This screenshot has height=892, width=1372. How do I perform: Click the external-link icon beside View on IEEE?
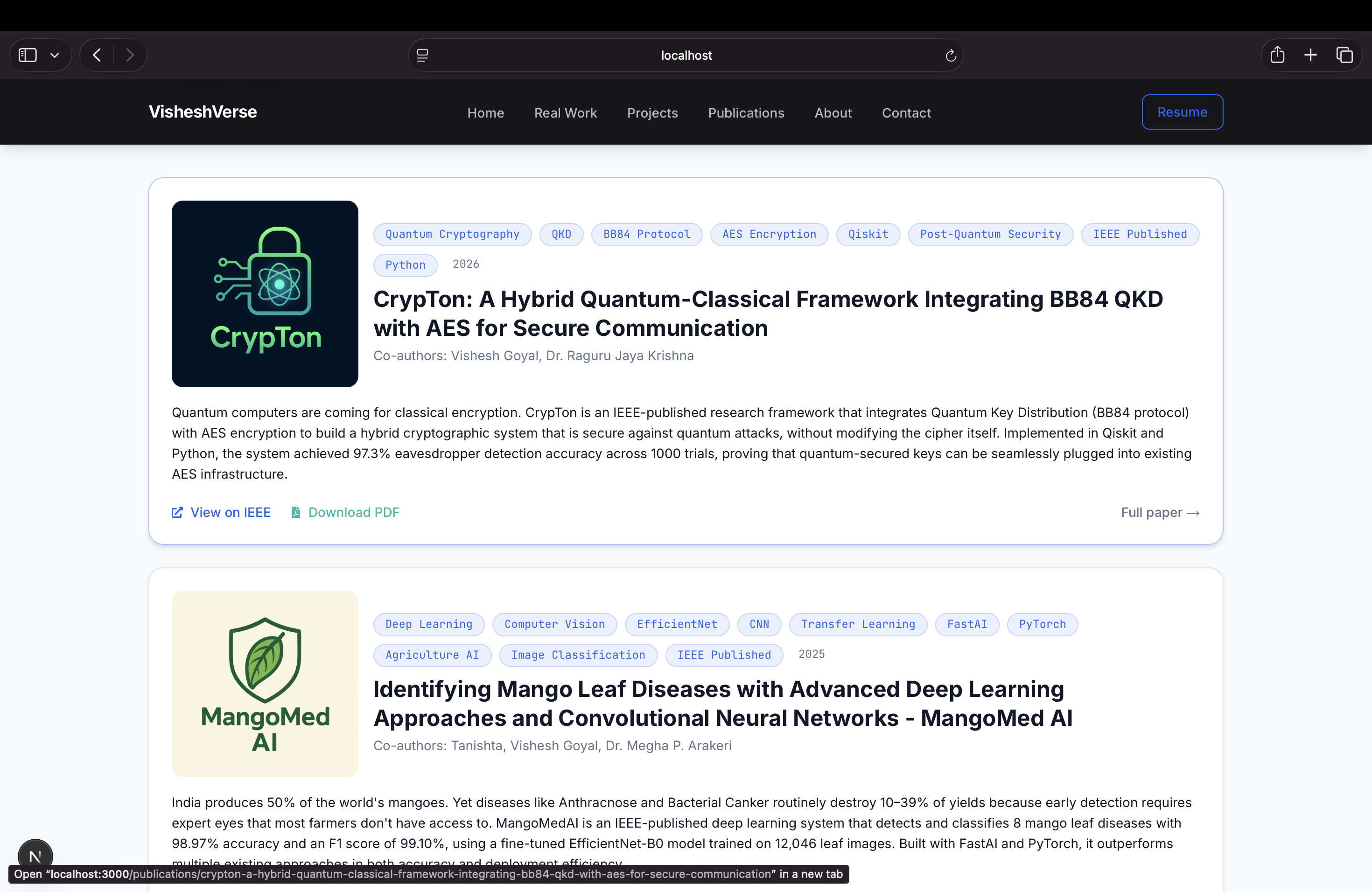(x=177, y=512)
